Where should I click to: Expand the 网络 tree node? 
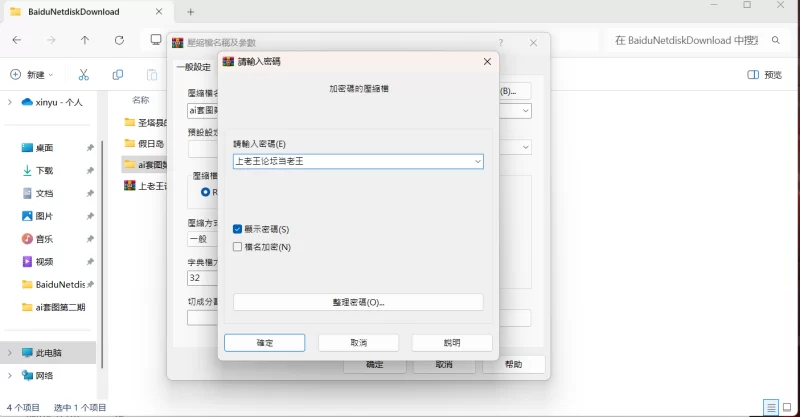[x=11, y=376]
